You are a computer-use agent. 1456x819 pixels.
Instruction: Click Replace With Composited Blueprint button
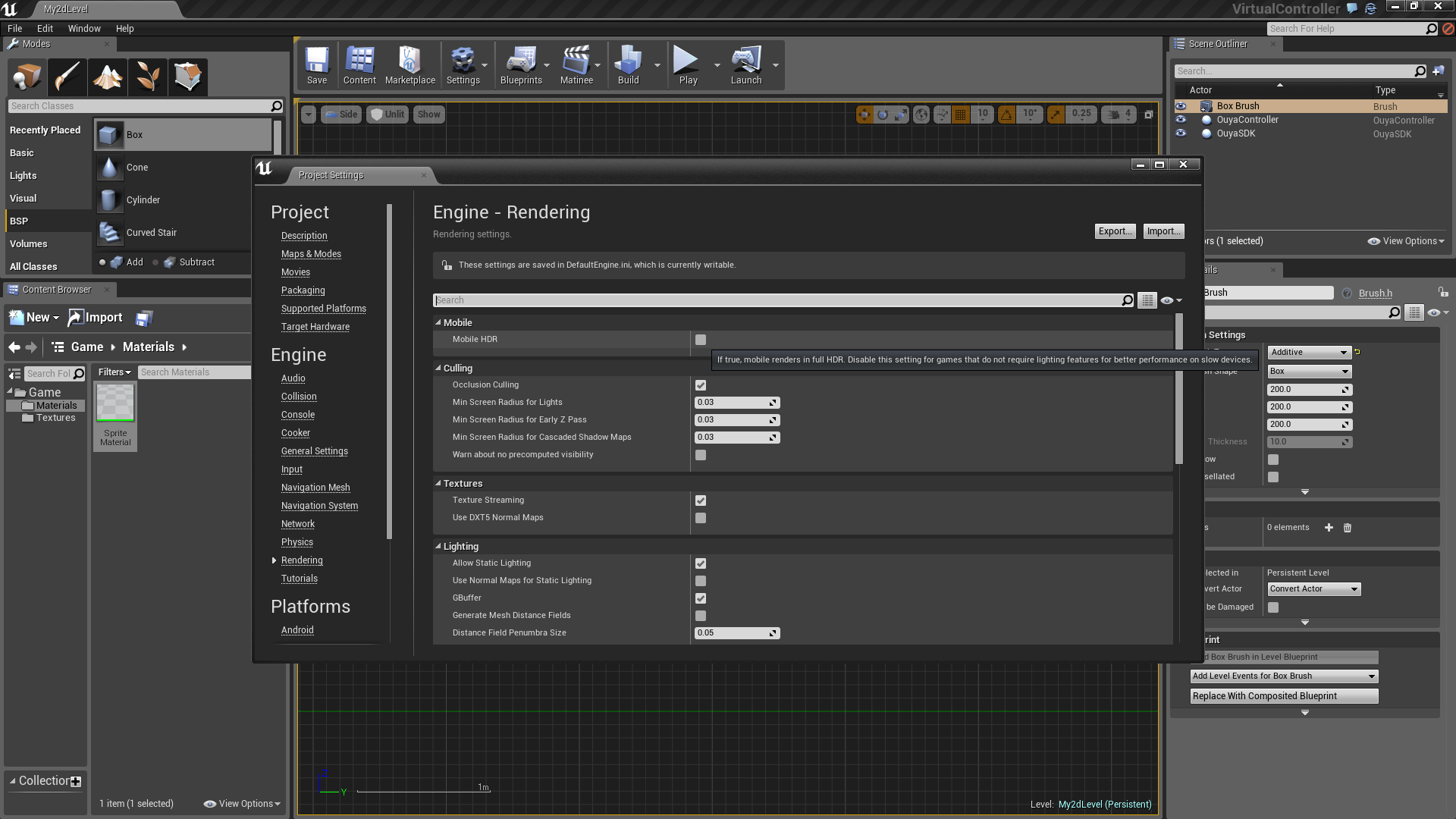click(x=1284, y=696)
